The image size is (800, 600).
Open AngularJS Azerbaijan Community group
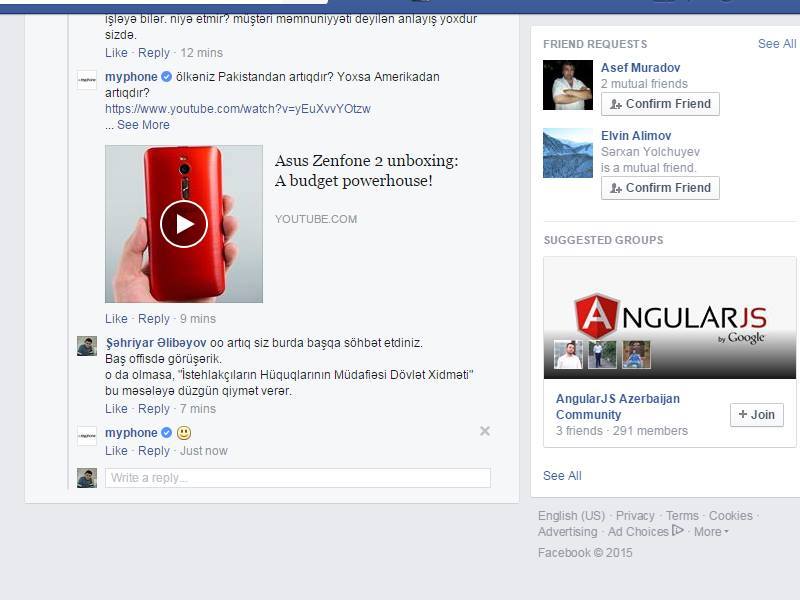[617, 407]
